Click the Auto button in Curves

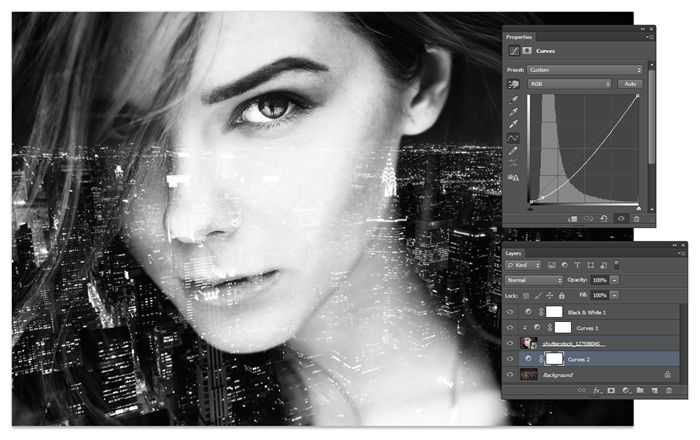tap(630, 84)
